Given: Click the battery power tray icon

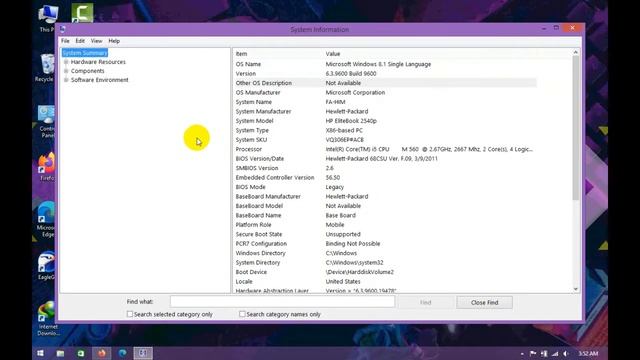Looking at the screenshot, I should coord(544,353).
